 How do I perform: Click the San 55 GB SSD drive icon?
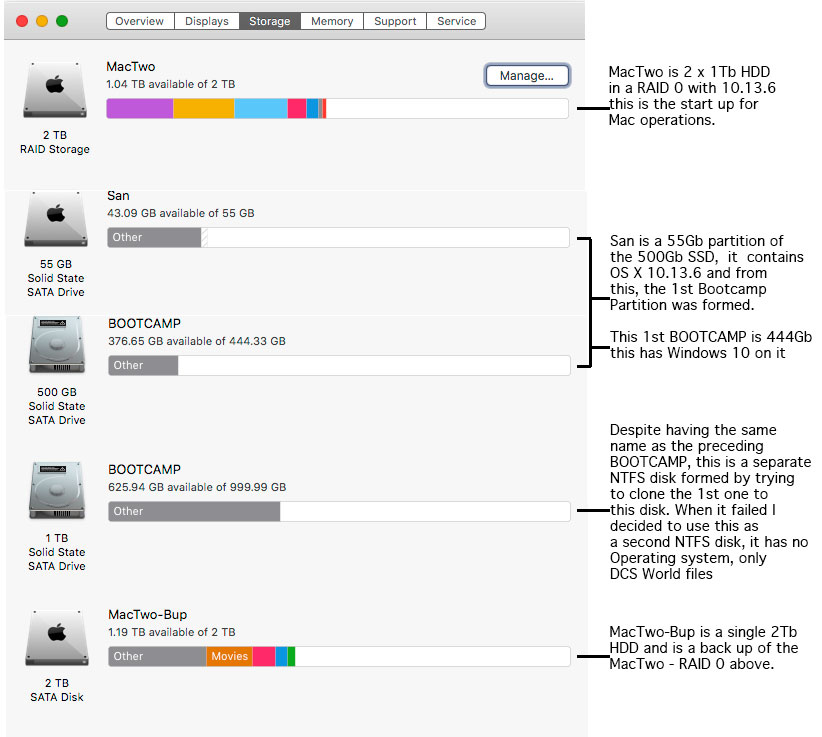[56, 219]
